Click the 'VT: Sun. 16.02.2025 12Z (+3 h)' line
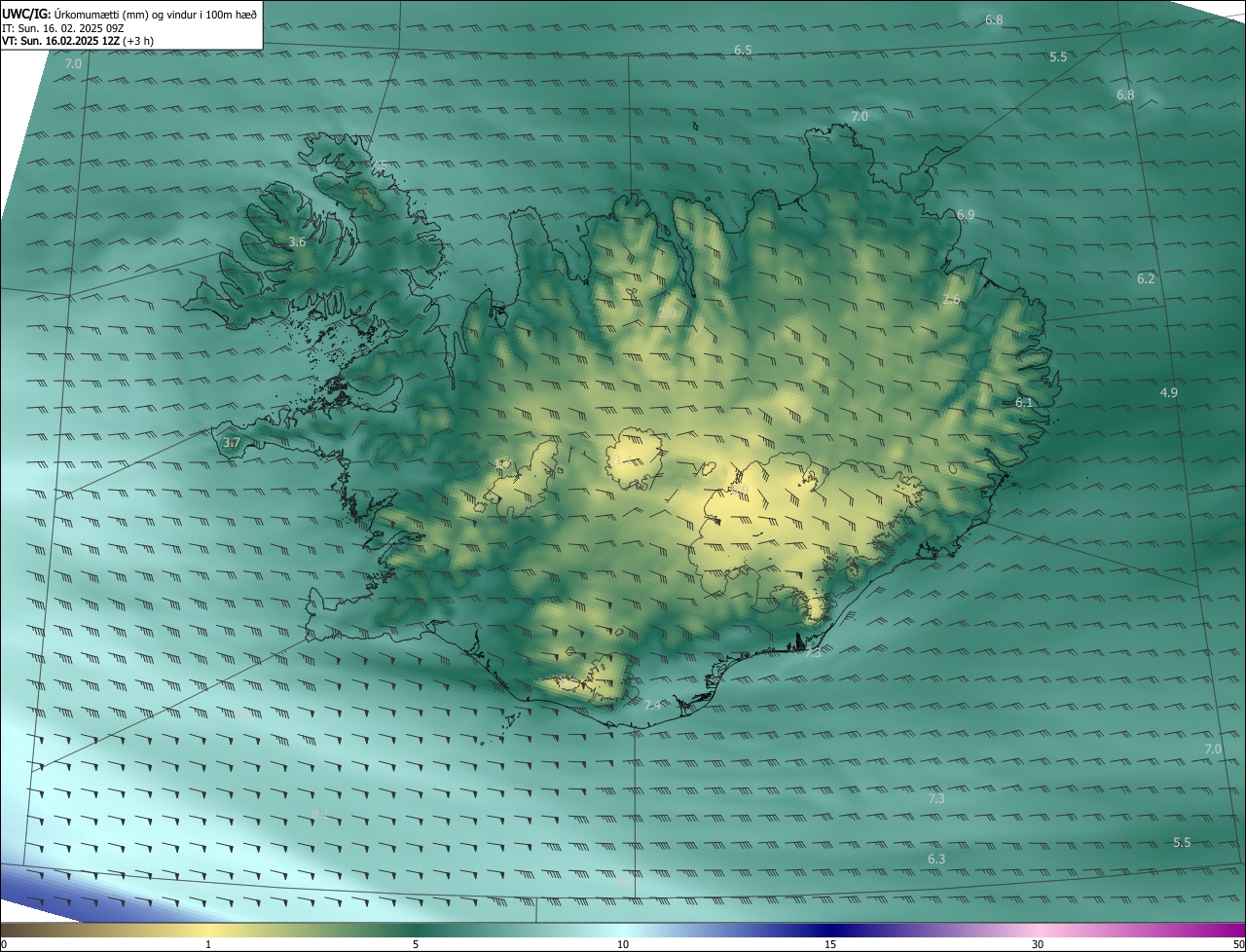The width and height of the screenshot is (1246, 952). click(x=78, y=41)
